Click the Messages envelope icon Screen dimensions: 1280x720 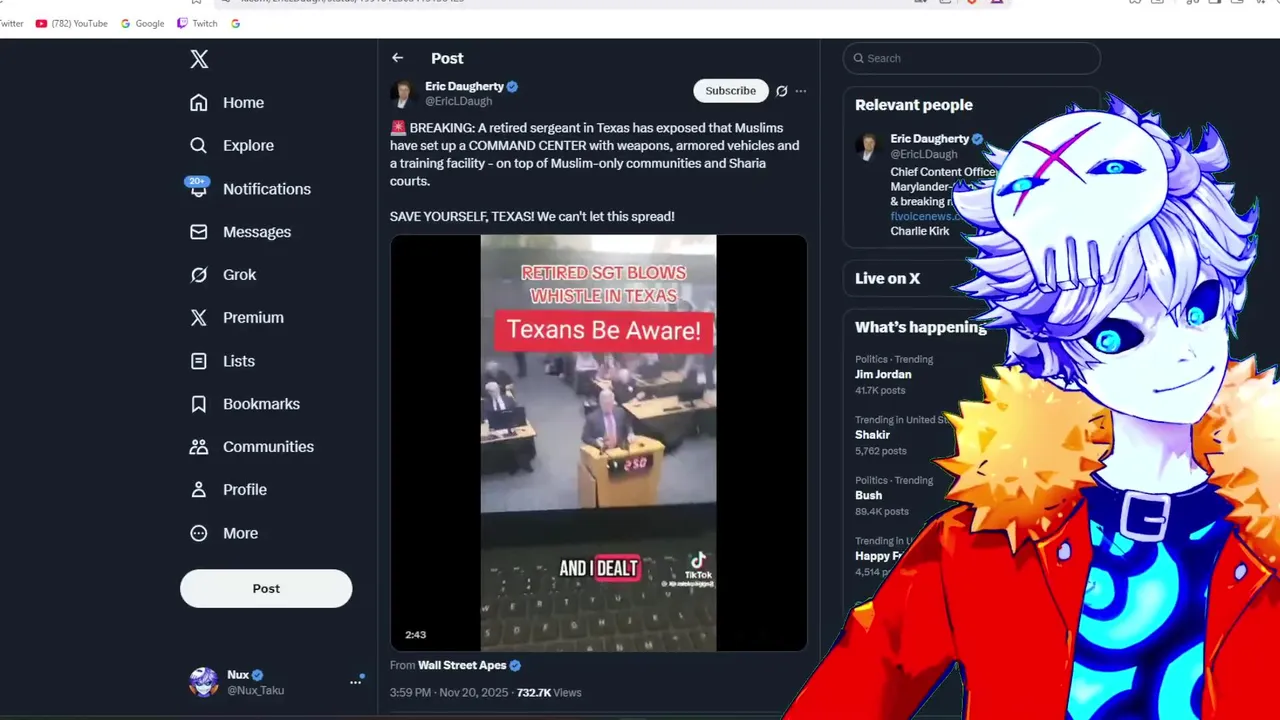(199, 232)
